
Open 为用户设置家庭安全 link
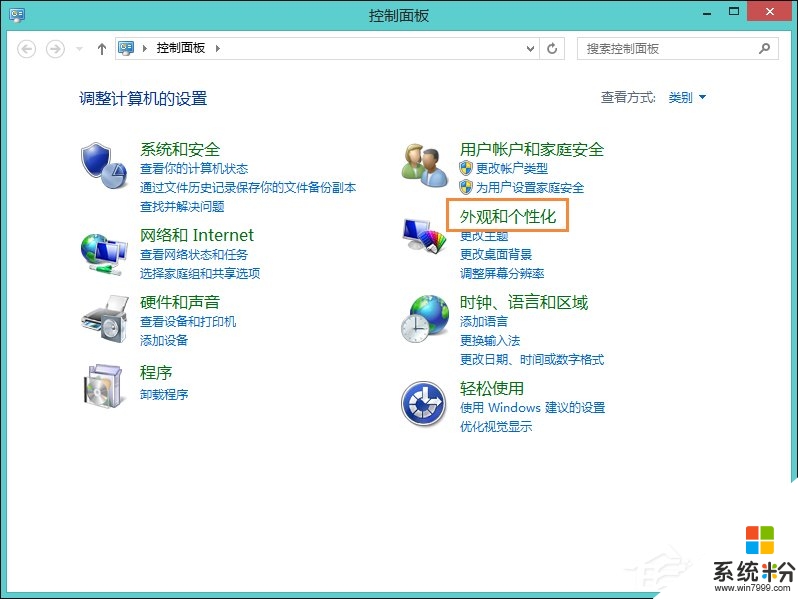530,187
